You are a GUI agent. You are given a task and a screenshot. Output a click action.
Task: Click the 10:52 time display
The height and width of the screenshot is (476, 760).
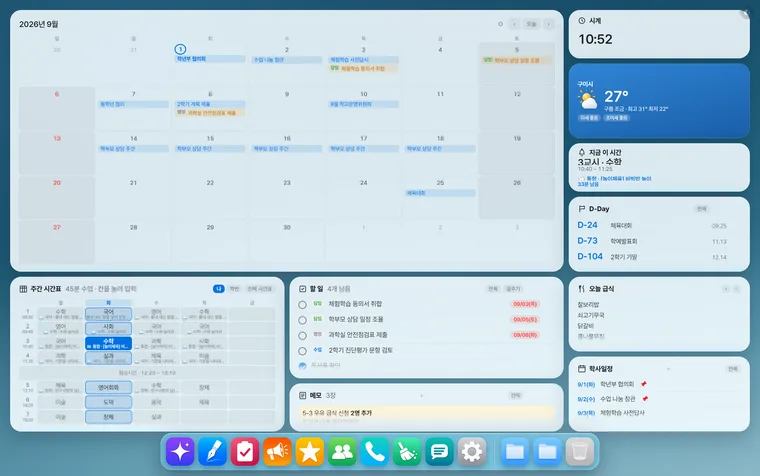click(x=595, y=39)
